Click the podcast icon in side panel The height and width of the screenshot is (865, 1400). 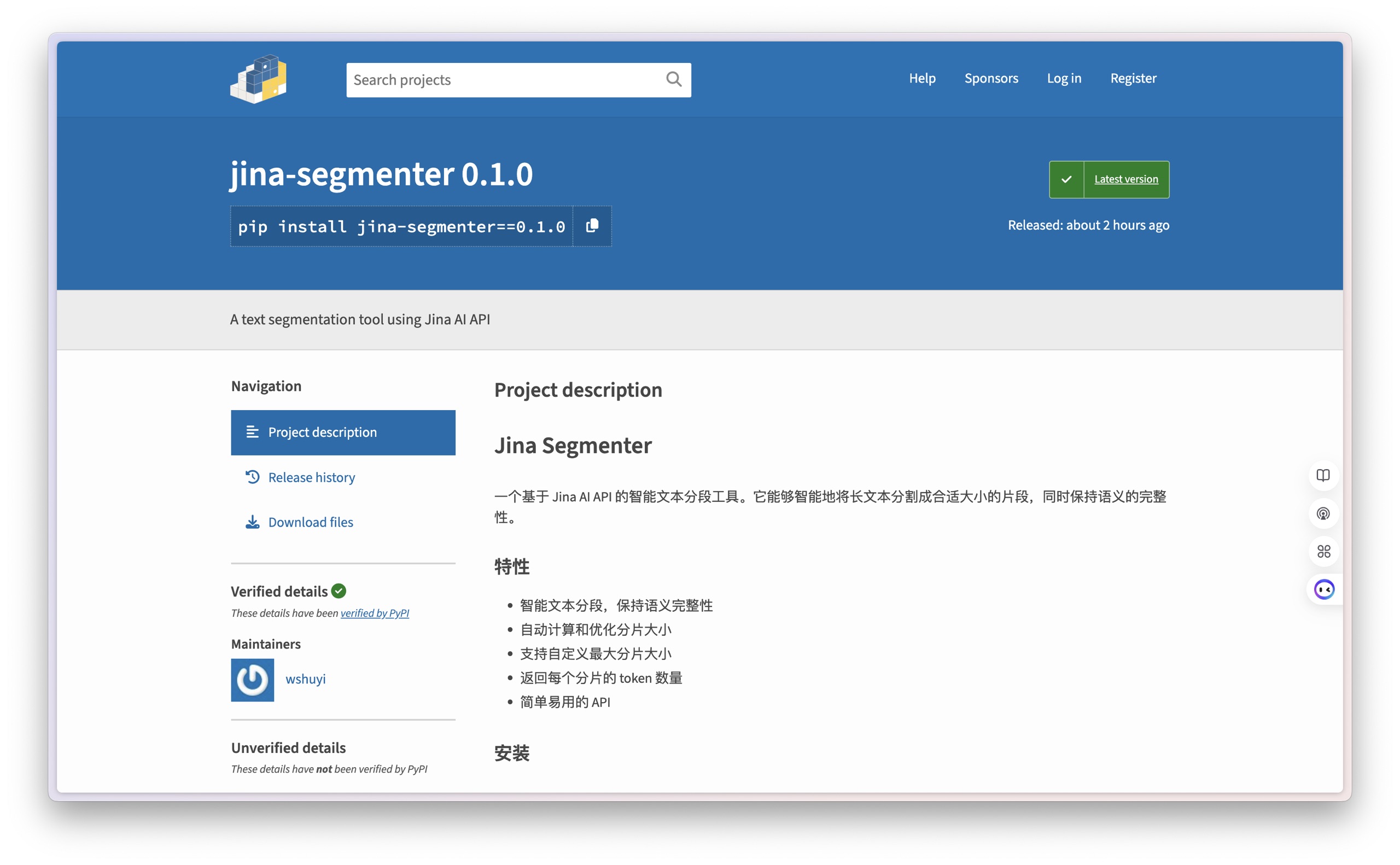point(1323,514)
